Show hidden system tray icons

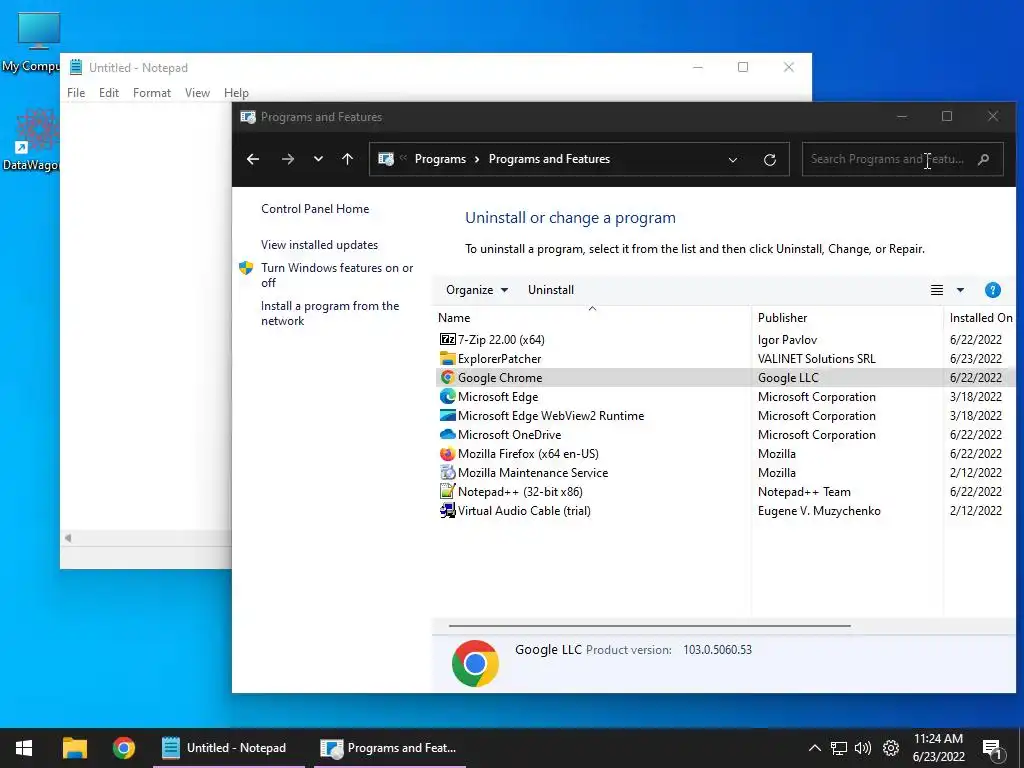pos(814,748)
